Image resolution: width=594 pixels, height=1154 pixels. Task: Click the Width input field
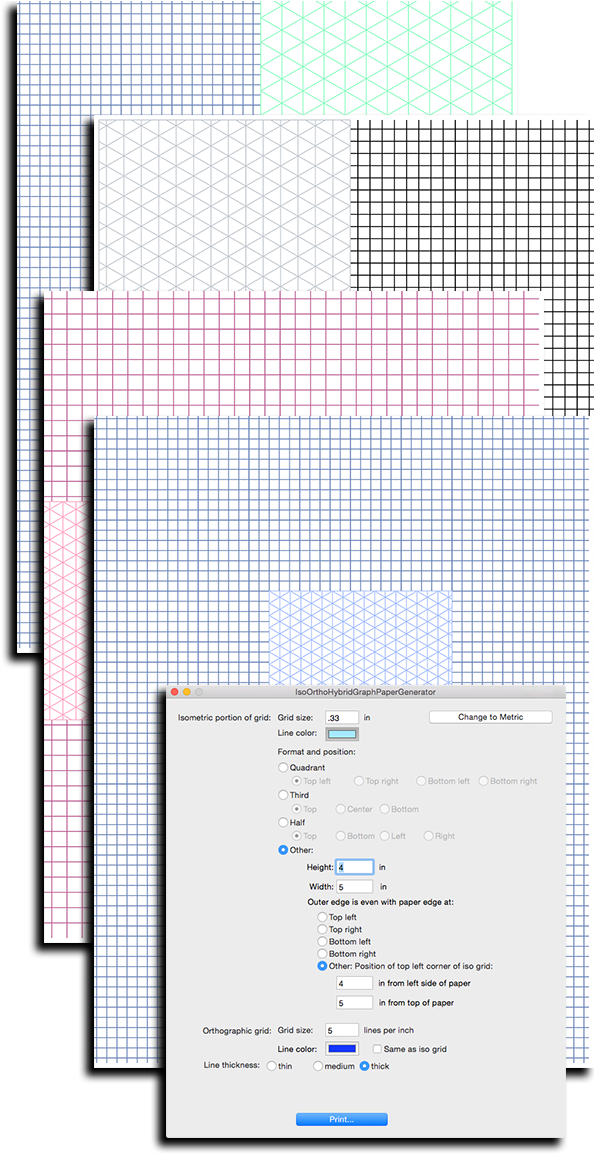tap(355, 887)
